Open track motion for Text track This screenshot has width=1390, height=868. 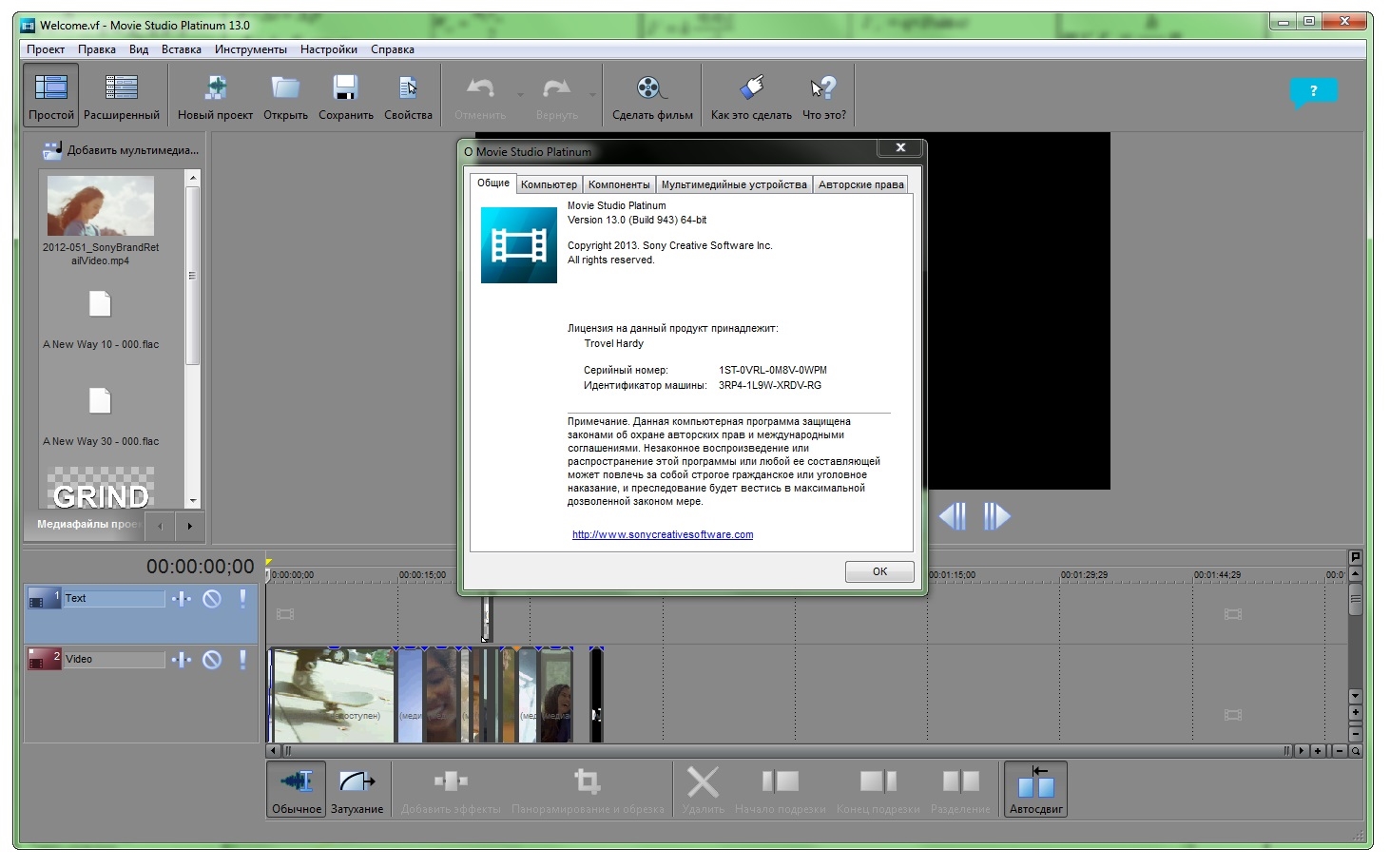181,598
